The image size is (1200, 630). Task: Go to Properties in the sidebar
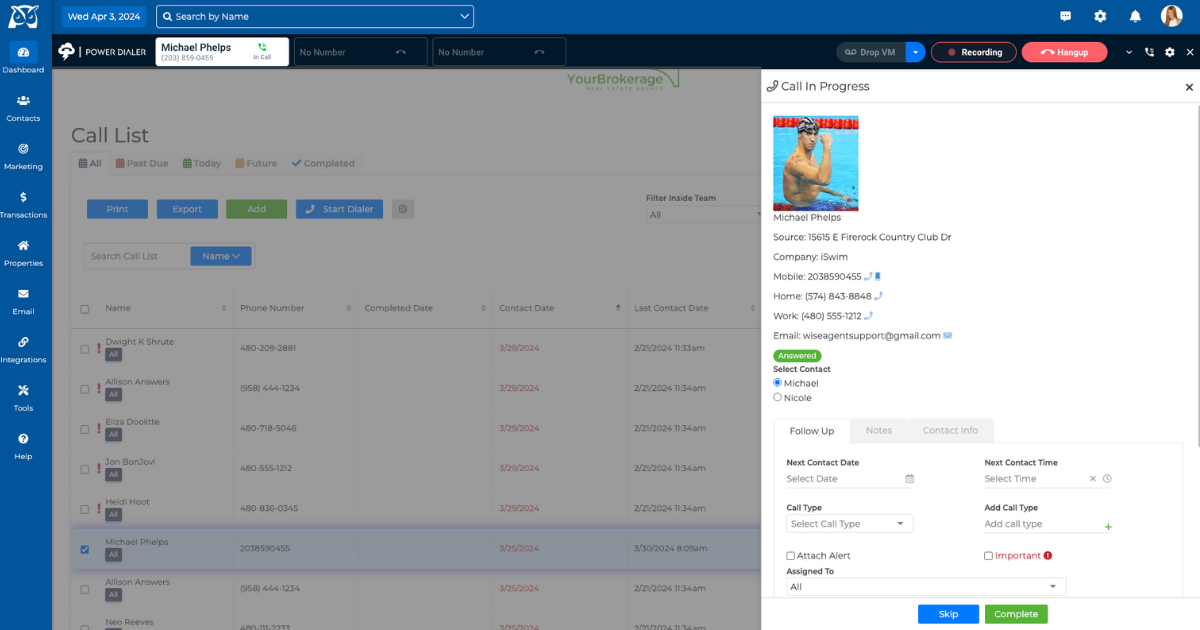tap(23, 252)
